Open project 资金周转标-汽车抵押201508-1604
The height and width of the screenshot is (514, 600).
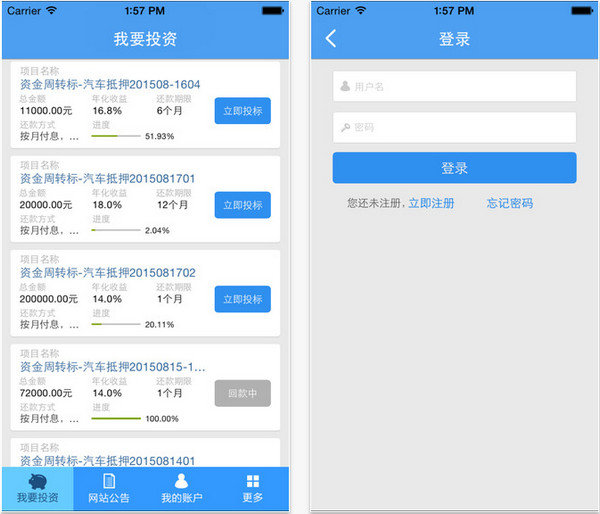point(110,85)
